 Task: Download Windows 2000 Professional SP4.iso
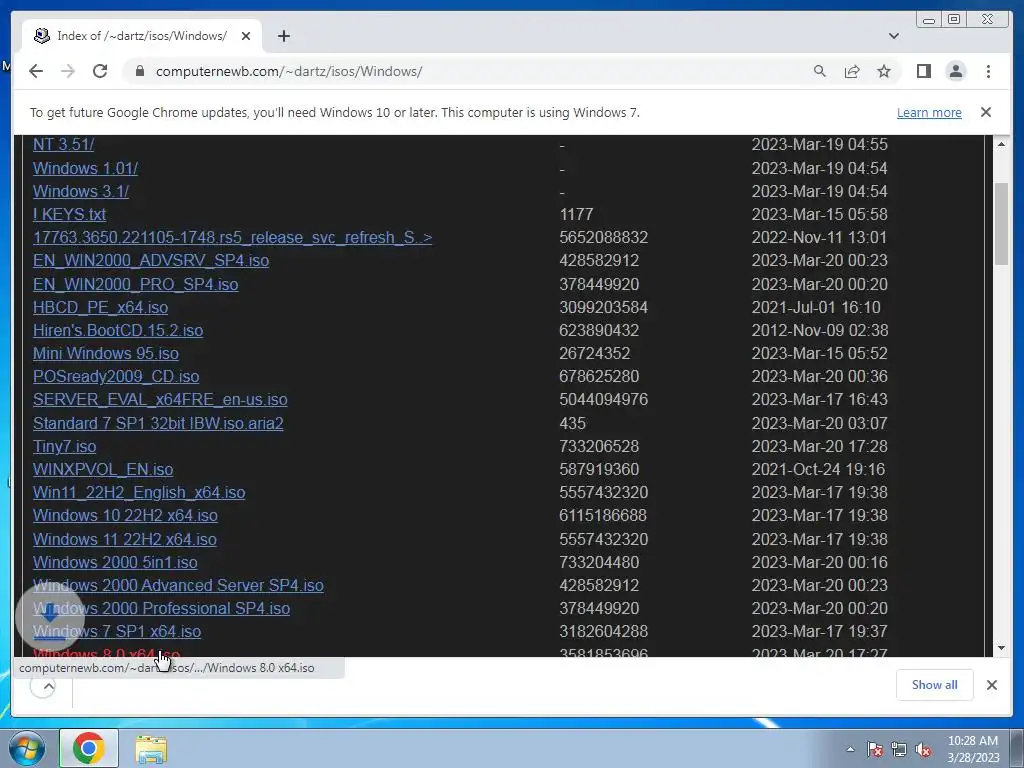click(x=161, y=608)
